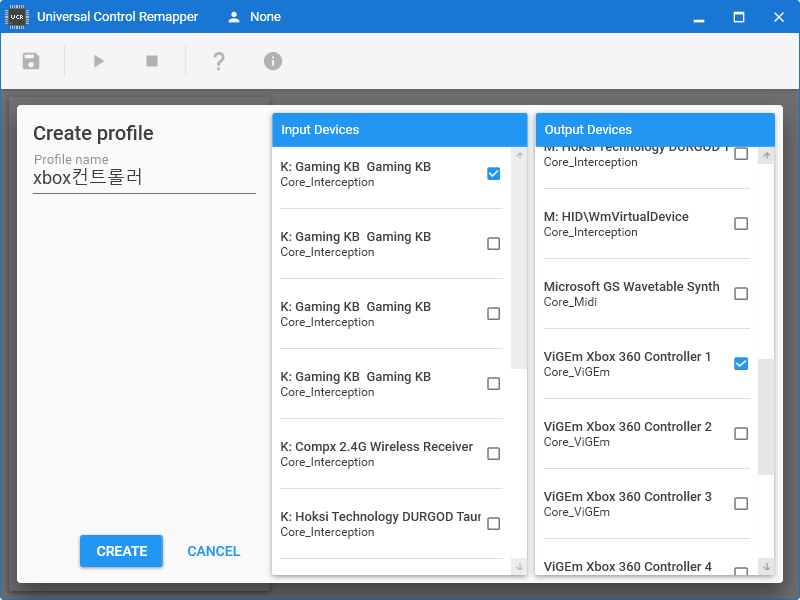The height and width of the screenshot is (600, 800).
Task: Click the "ViGEm Xbox 360 Controller 4" label
Action: click(x=628, y=566)
